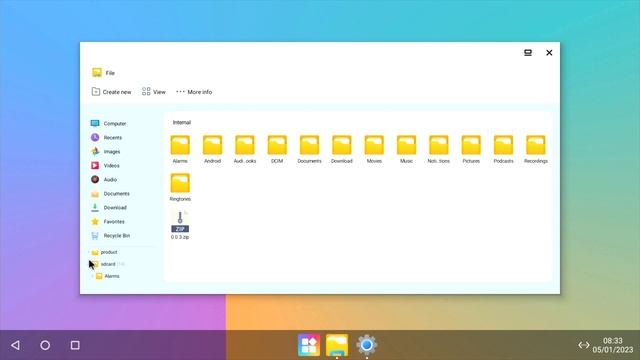Browse Videos from the sidebar
The width and height of the screenshot is (640, 360).
tap(105, 165)
